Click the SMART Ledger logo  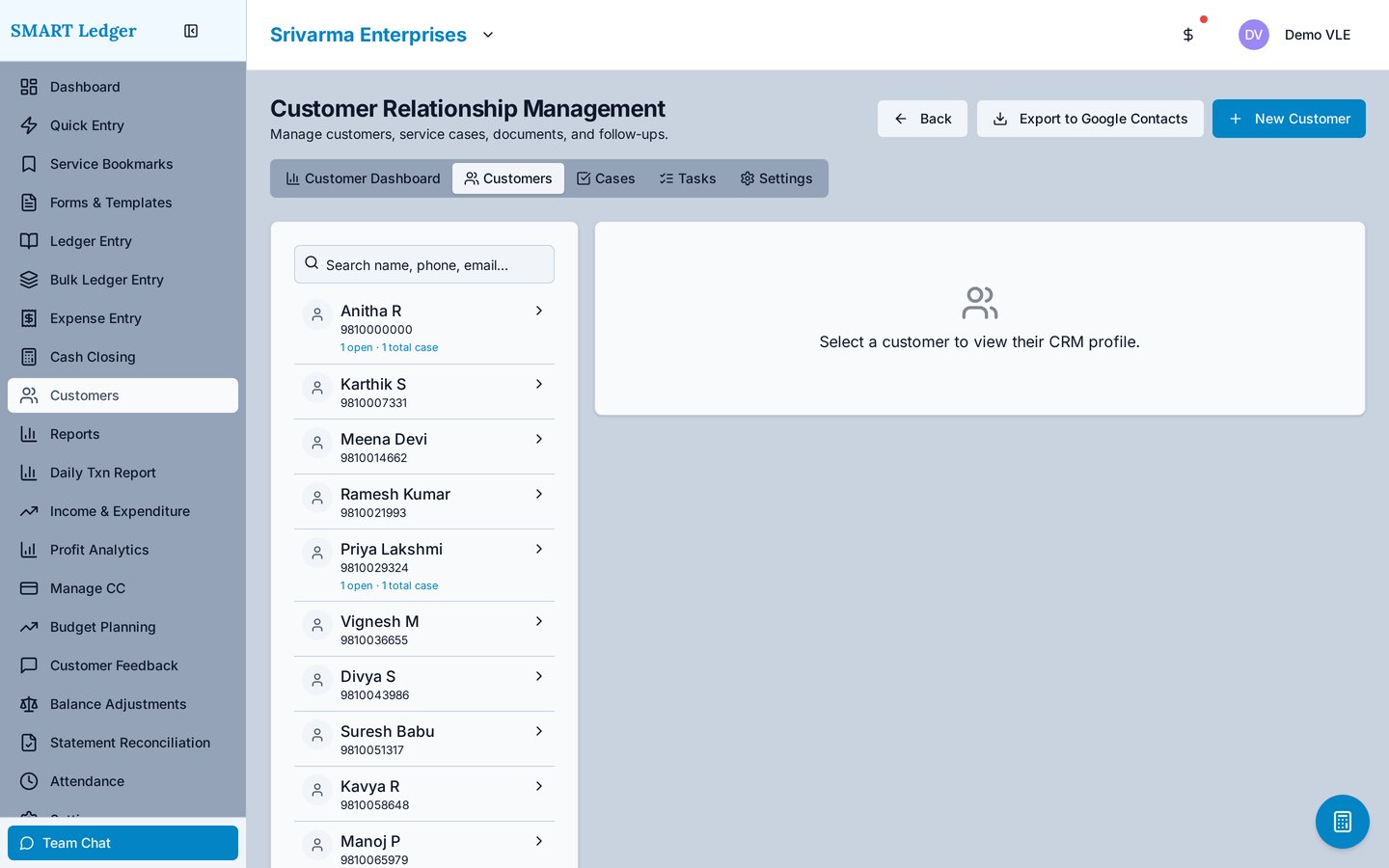[73, 31]
